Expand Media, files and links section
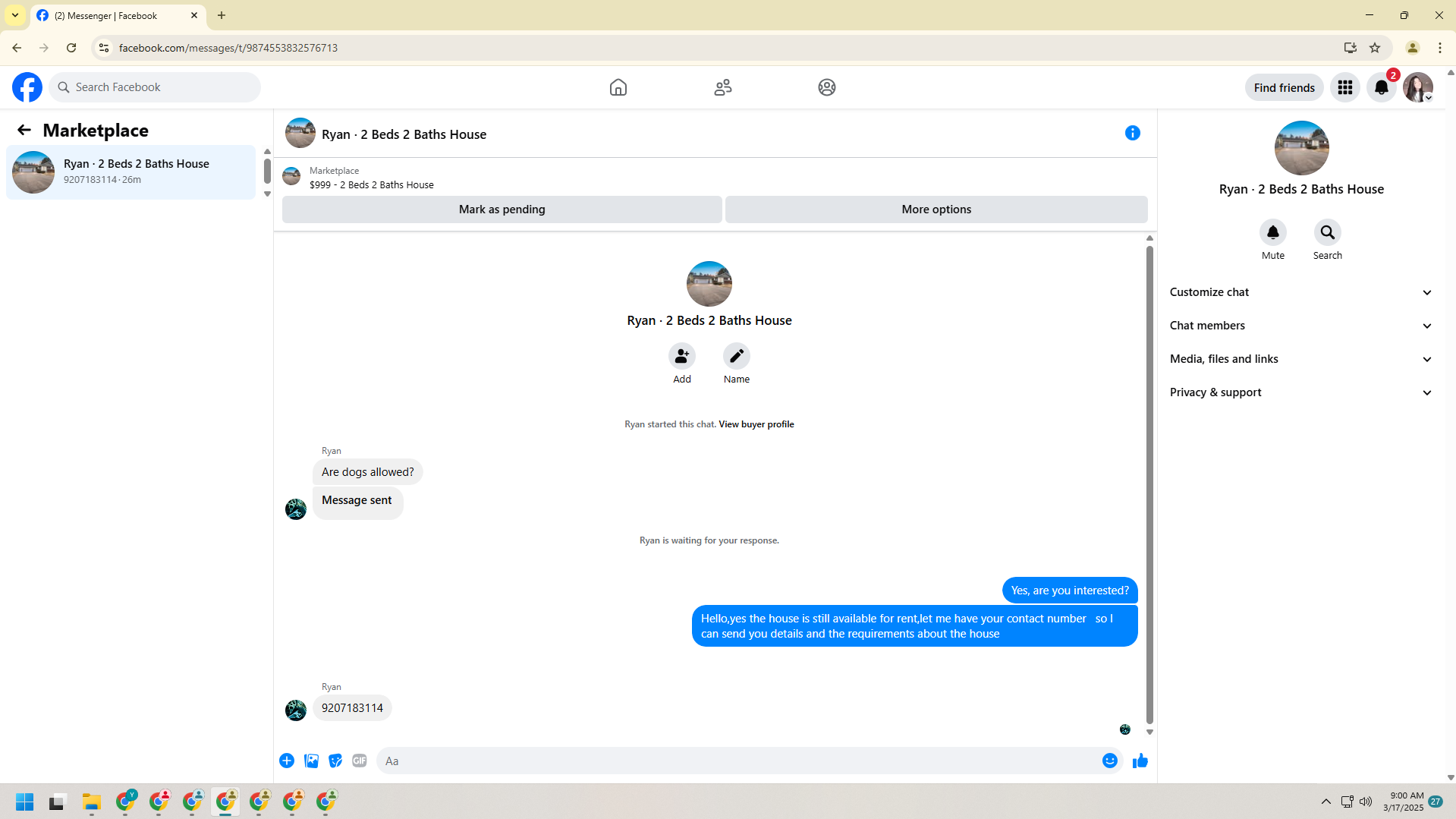 pos(1300,359)
